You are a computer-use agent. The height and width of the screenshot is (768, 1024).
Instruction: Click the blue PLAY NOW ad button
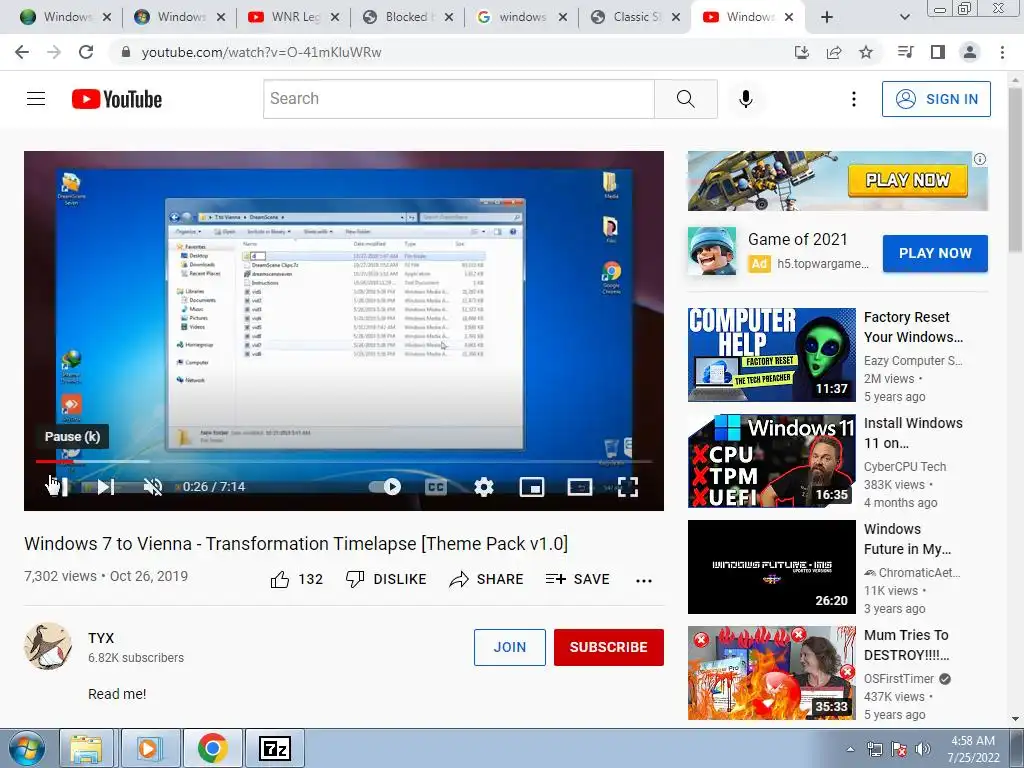(935, 253)
